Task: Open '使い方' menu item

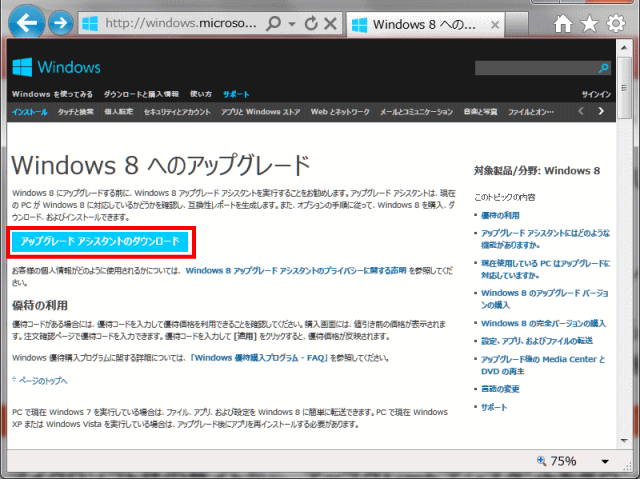Action: coord(201,94)
